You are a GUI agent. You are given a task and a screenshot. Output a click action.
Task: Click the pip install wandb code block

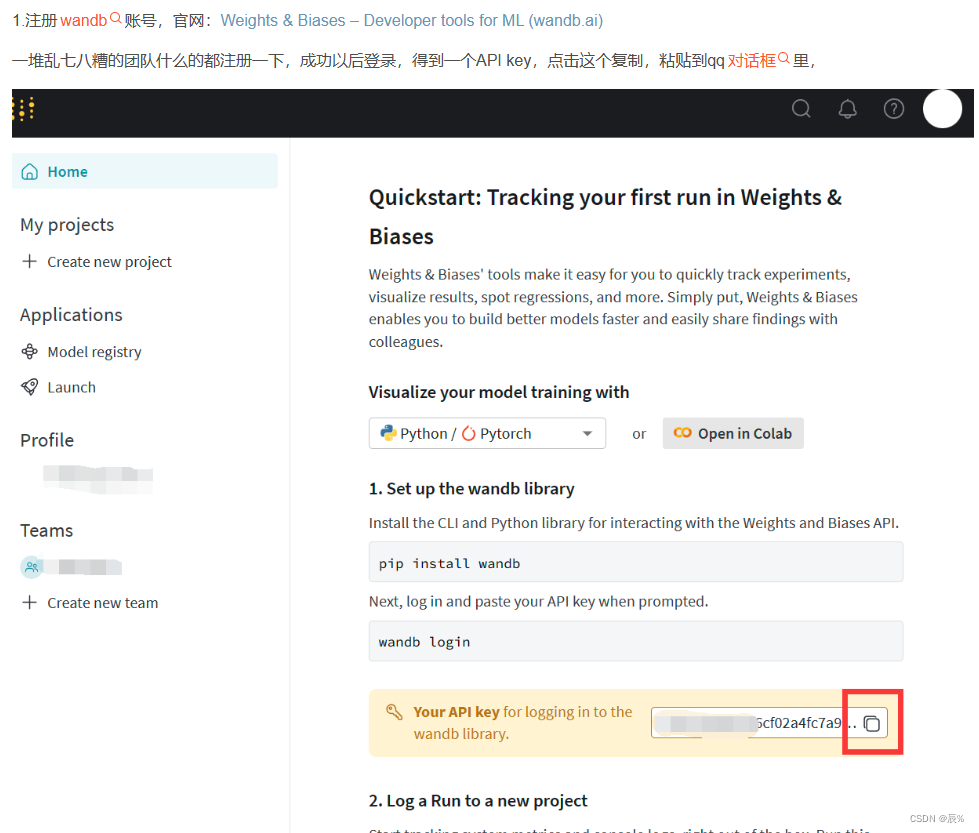click(x=636, y=562)
